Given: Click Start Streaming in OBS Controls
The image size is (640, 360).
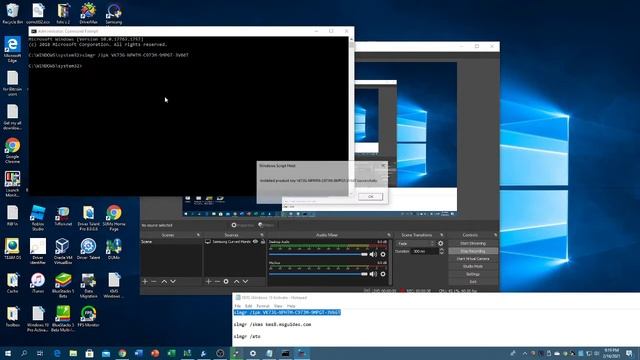Looking at the screenshot, I should pyautogui.click(x=473, y=243).
